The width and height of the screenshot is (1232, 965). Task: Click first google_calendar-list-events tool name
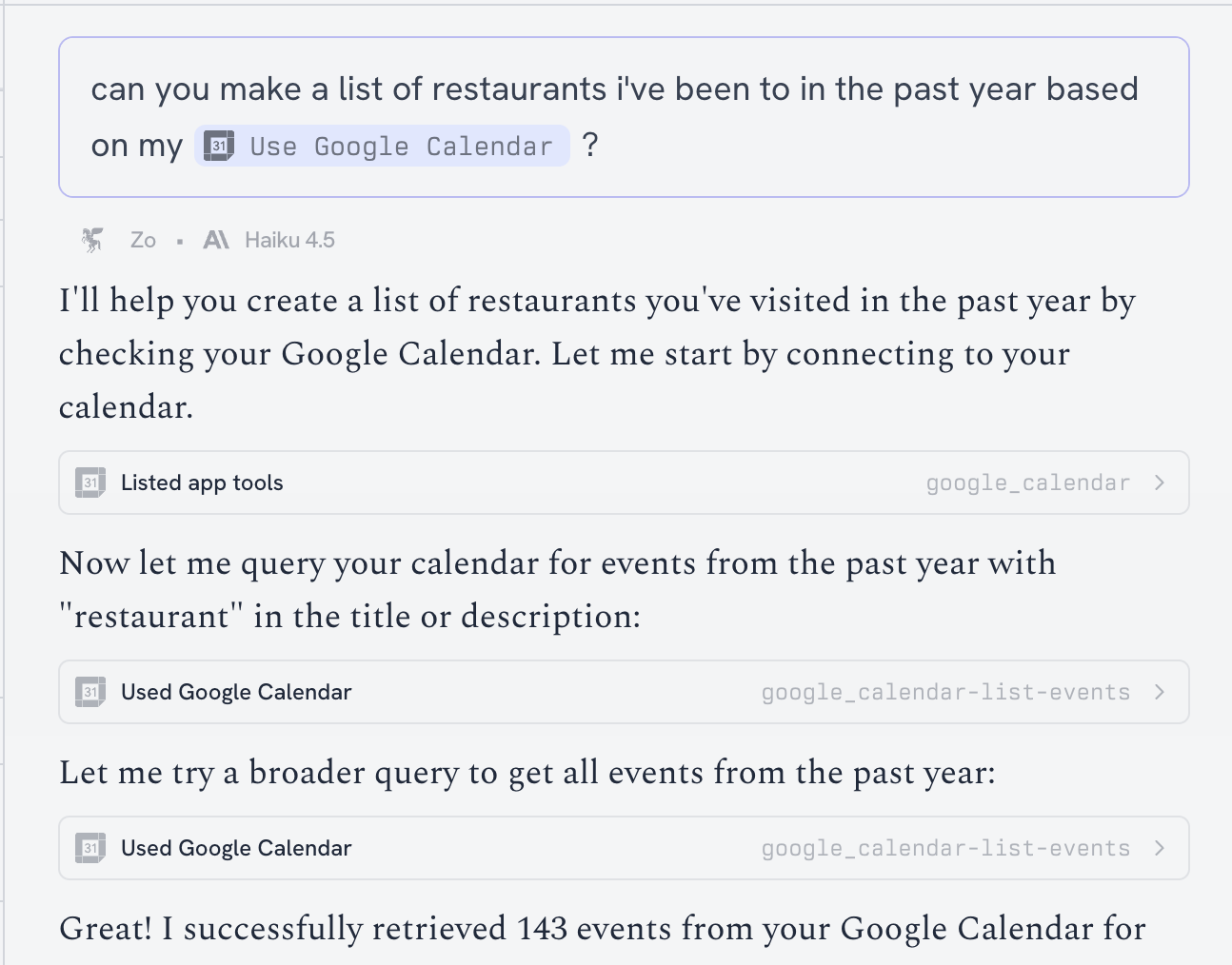pos(945,693)
